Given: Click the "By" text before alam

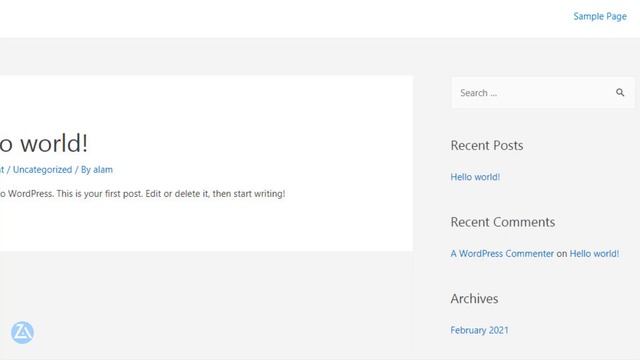Looking at the screenshot, I should [86, 169].
